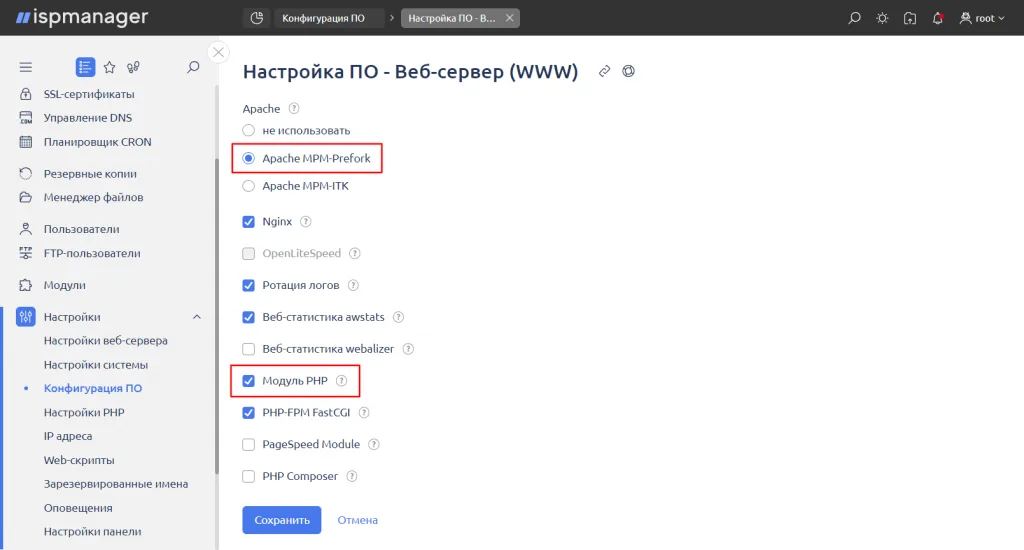This screenshot has width=1024, height=550.
Task: Select 'не использовать' Apache option
Action: coord(248,130)
